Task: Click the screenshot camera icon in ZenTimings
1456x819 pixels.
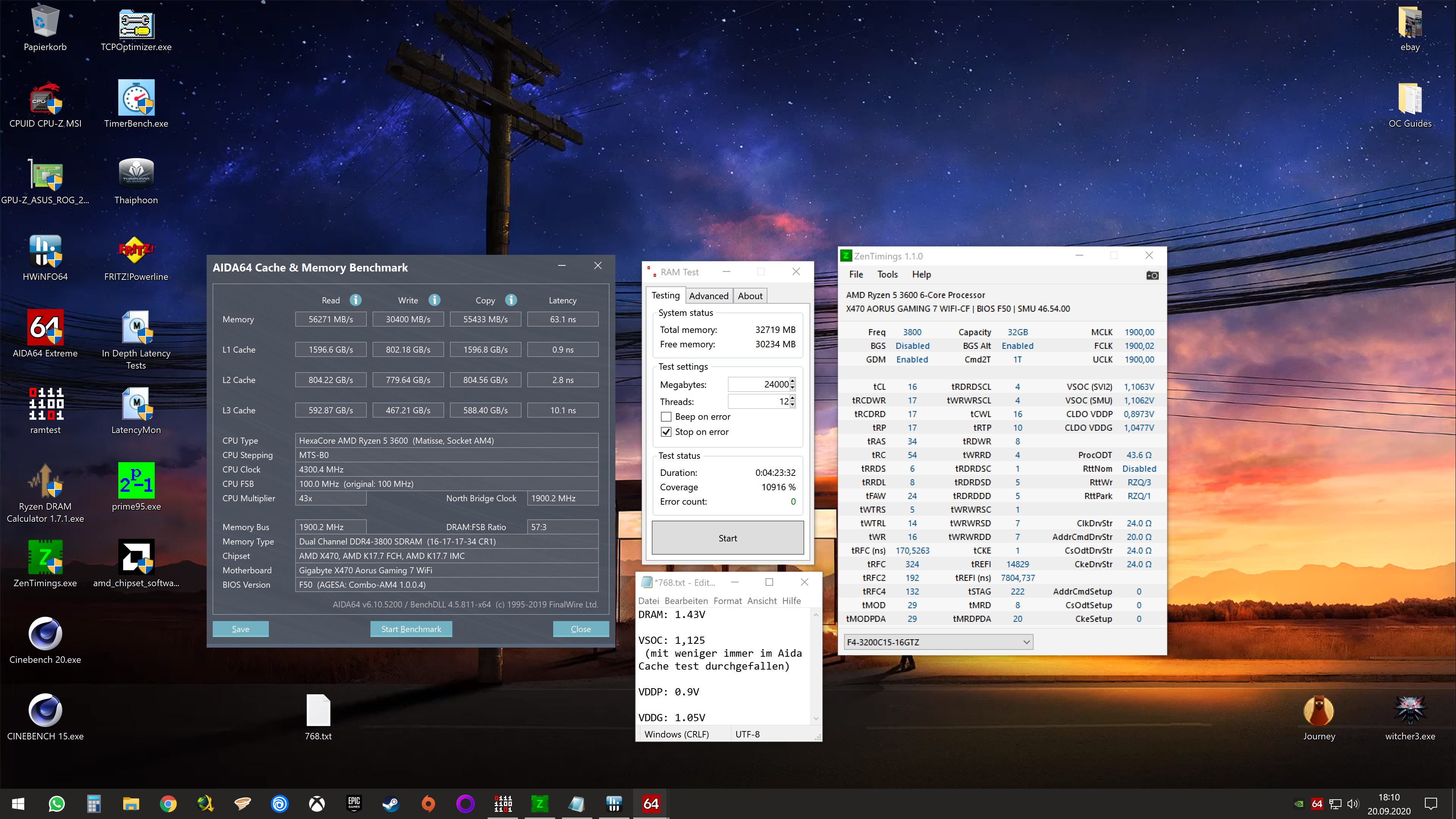Action: point(1153,275)
